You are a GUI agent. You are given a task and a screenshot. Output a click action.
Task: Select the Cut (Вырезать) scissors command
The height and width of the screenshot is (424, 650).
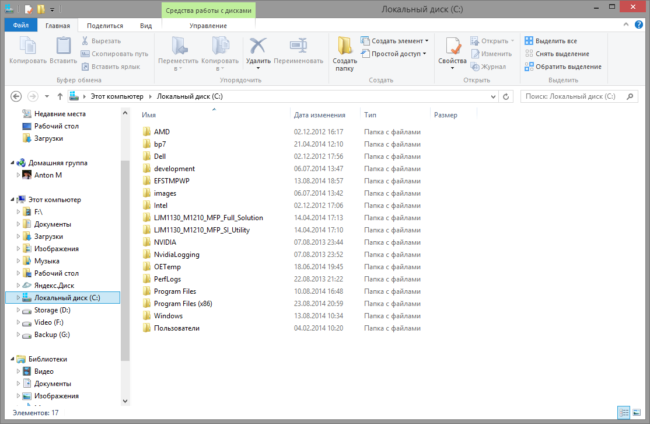pos(101,41)
